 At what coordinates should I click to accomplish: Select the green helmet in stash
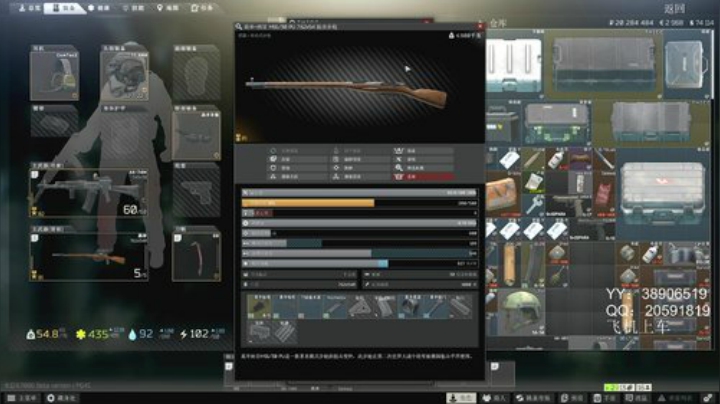(522, 311)
